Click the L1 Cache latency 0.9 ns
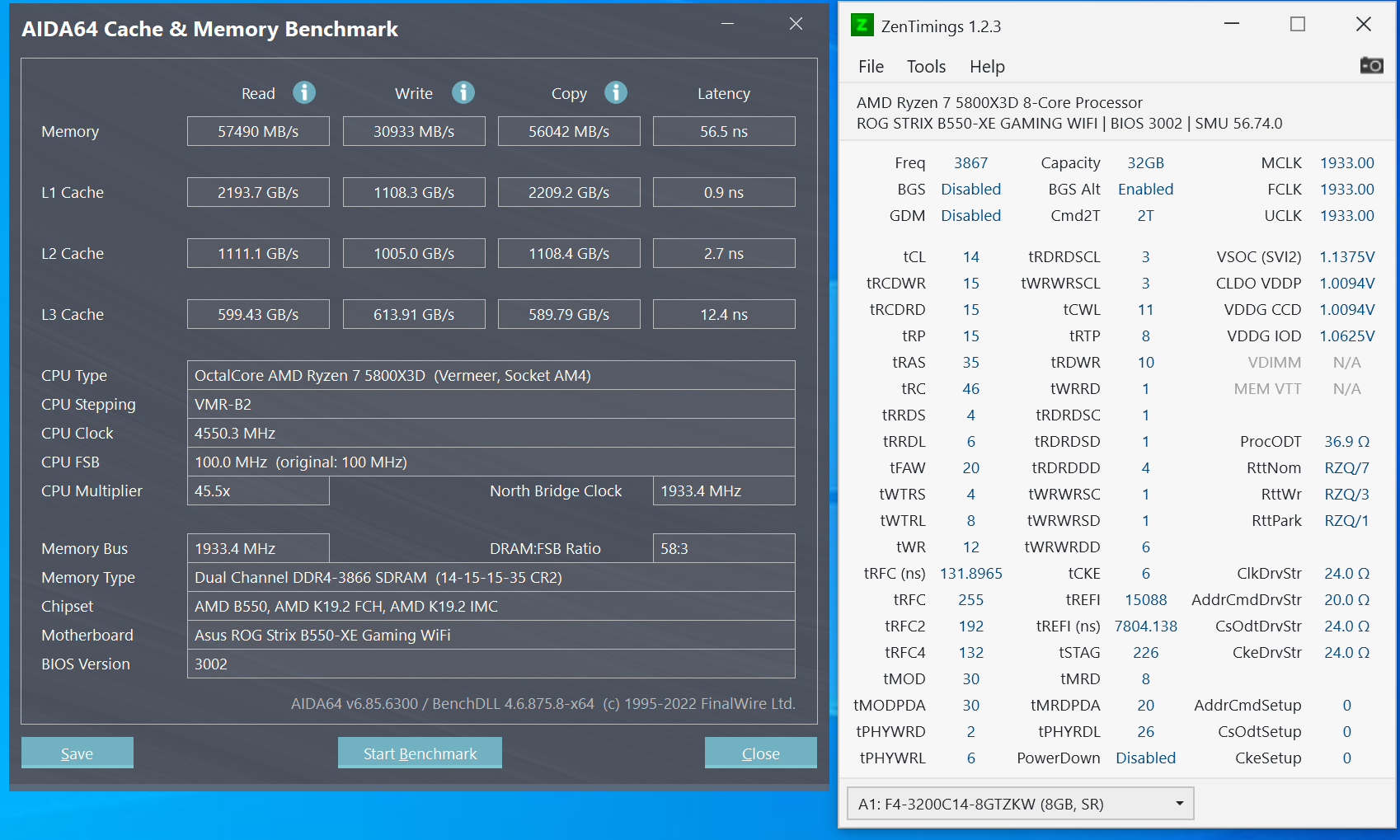The width and height of the screenshot is (1400, 840). (724, 192)
